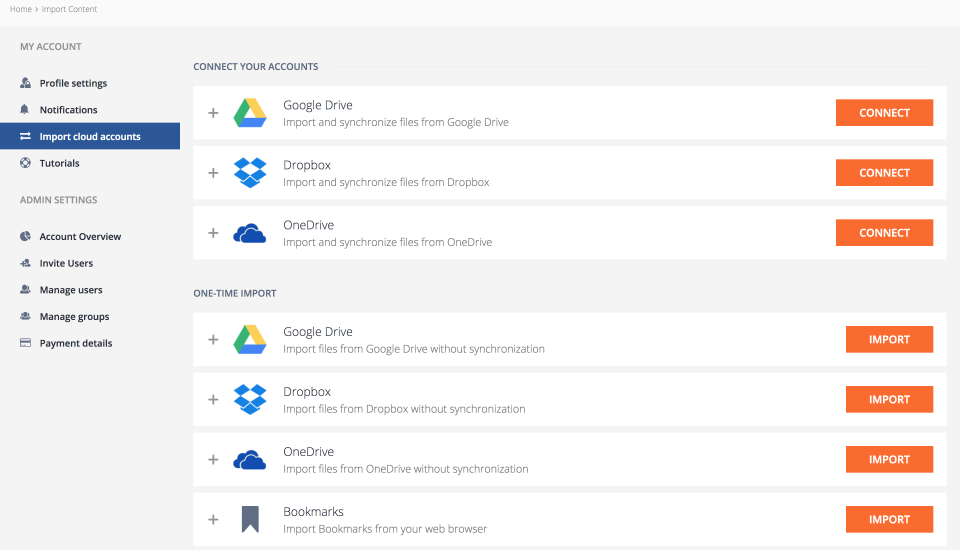
Task: Expand the Google Drive sync row plus sign
Action: [x=213, y=113]
